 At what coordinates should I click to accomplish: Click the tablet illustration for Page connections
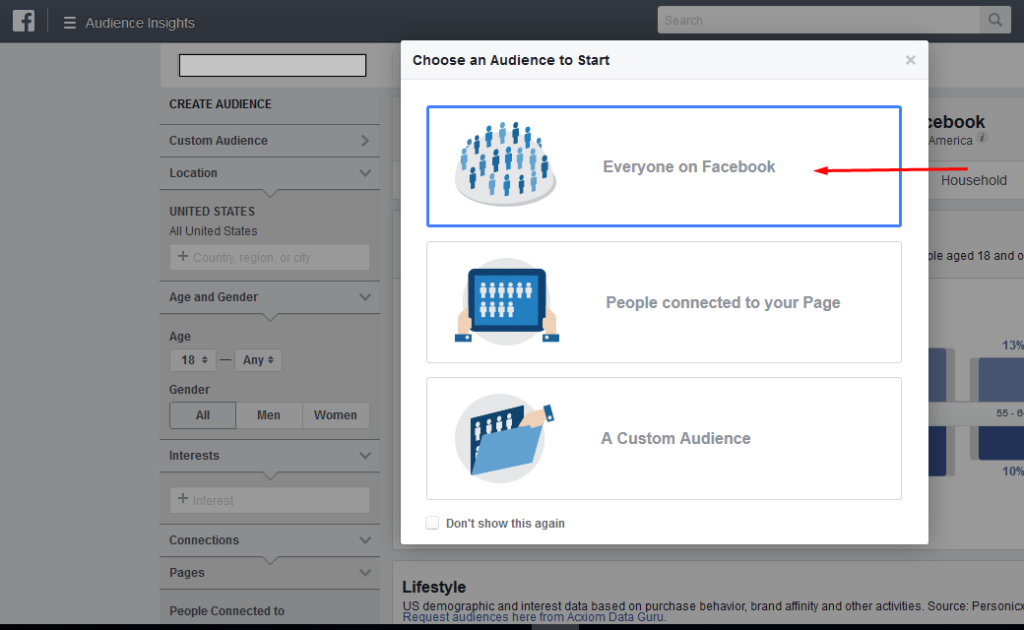pyautogui.click(x=507, y=302)
